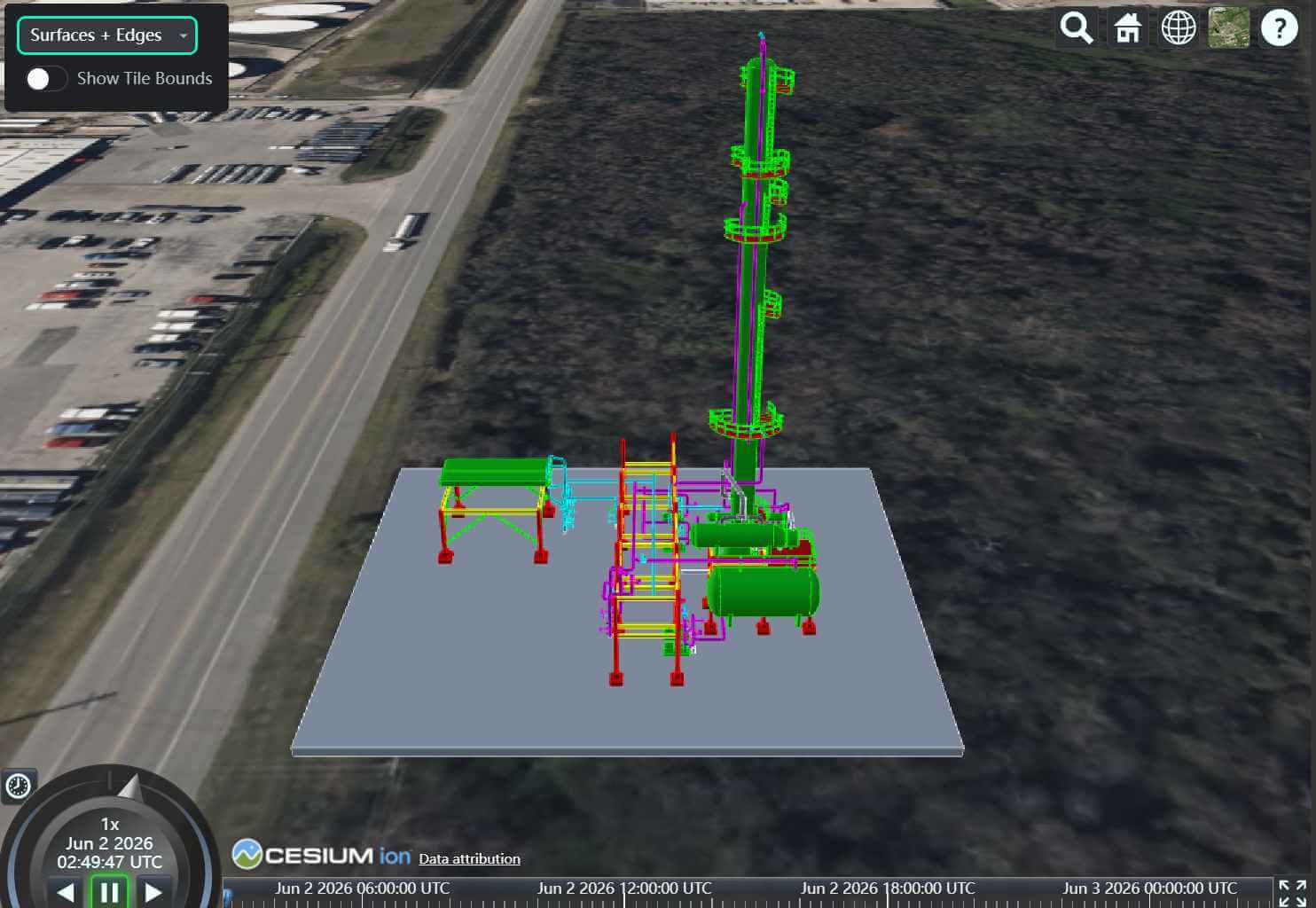Screen dimensions: 1316x908
Task: Toggle Show Tile Bounds switch
Action: [46, 79]
